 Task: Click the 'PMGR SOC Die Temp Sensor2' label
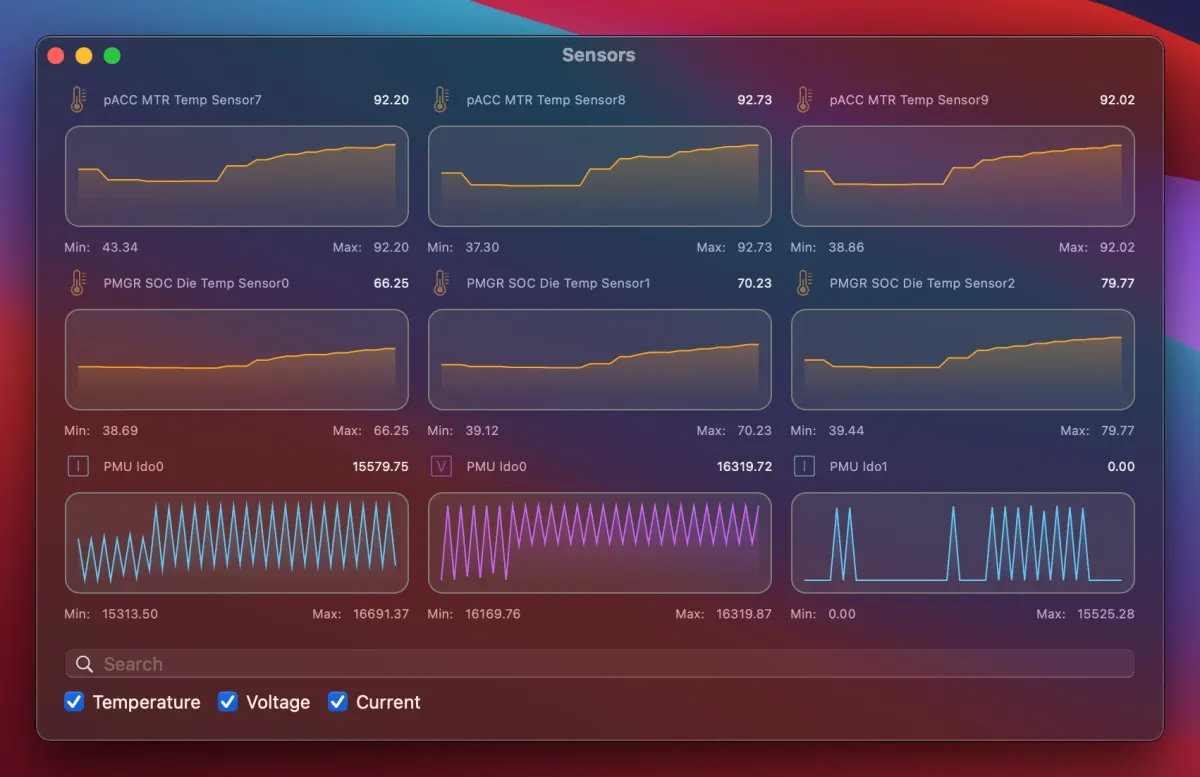tap(922, 283)
